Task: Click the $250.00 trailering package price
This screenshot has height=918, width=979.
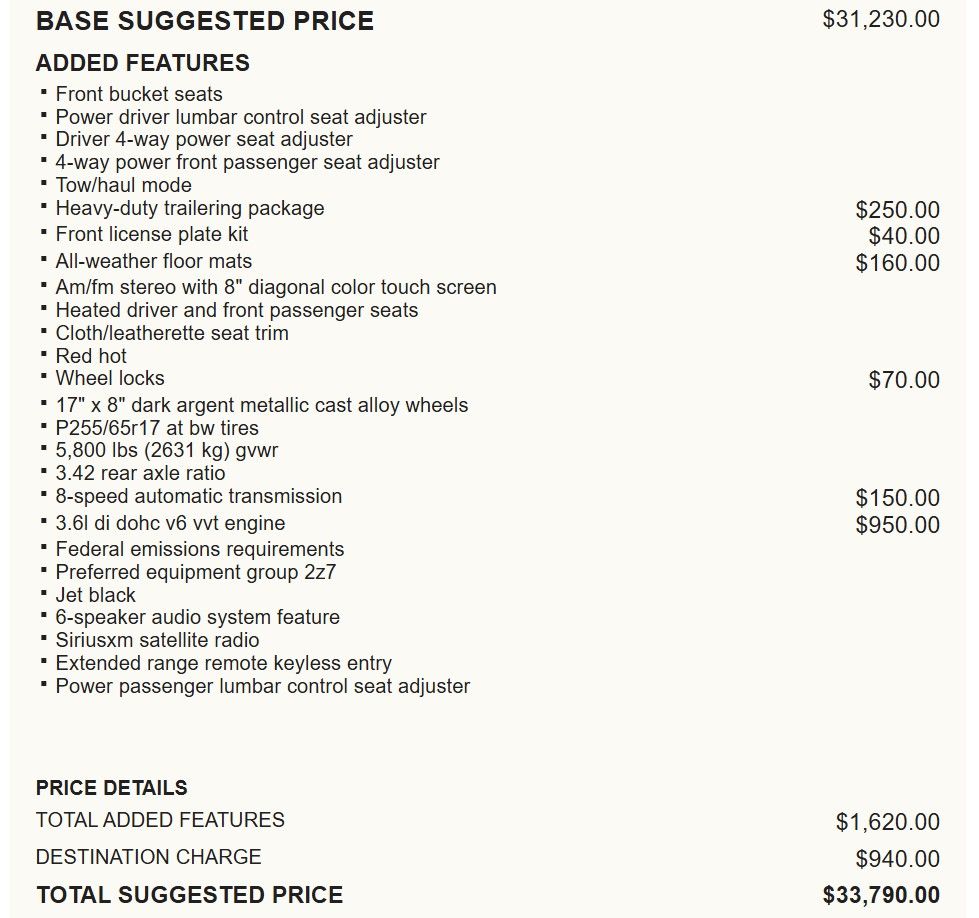Action: 897,210
